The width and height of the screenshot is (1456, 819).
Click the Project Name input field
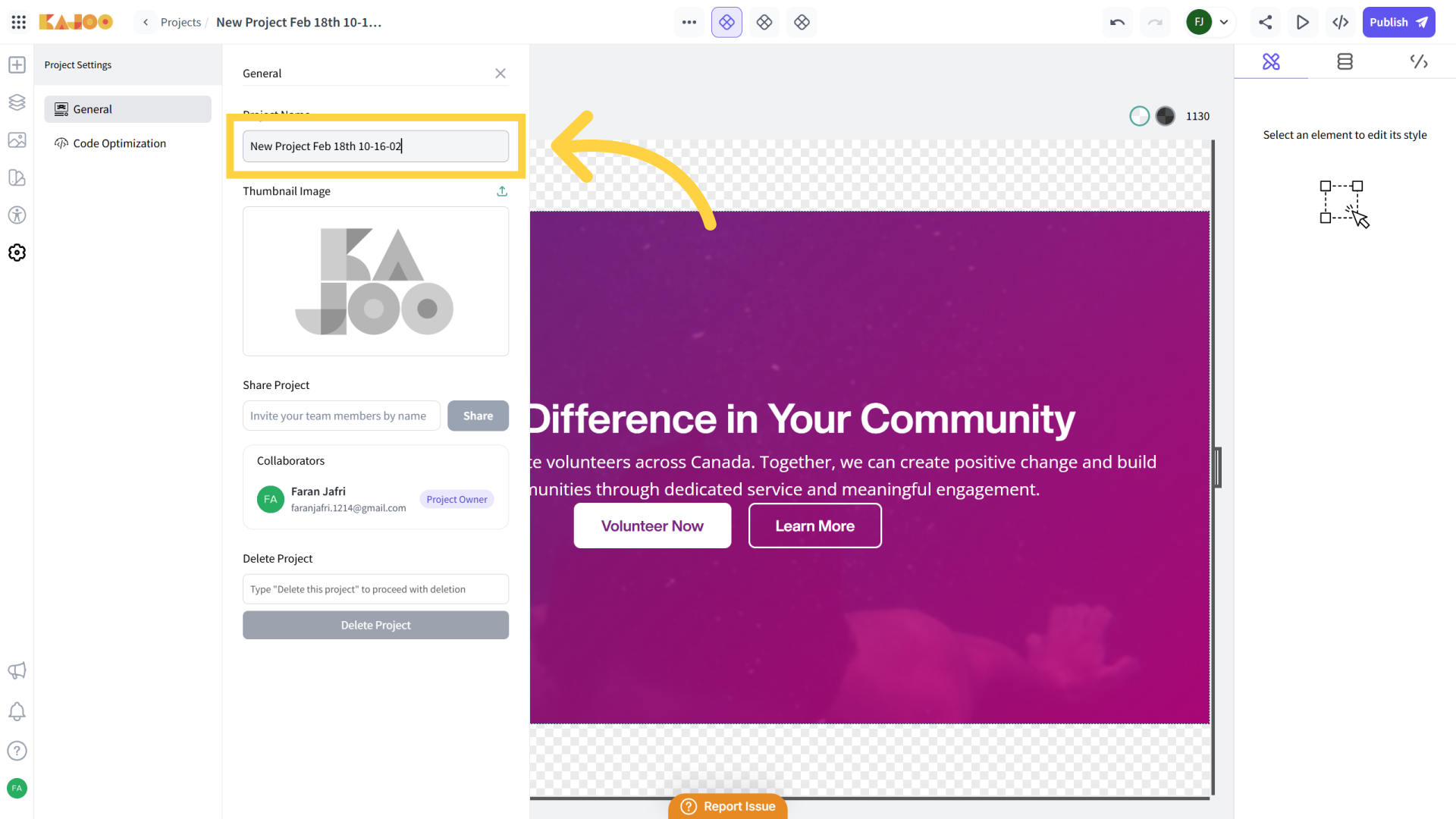coord(375,146)
